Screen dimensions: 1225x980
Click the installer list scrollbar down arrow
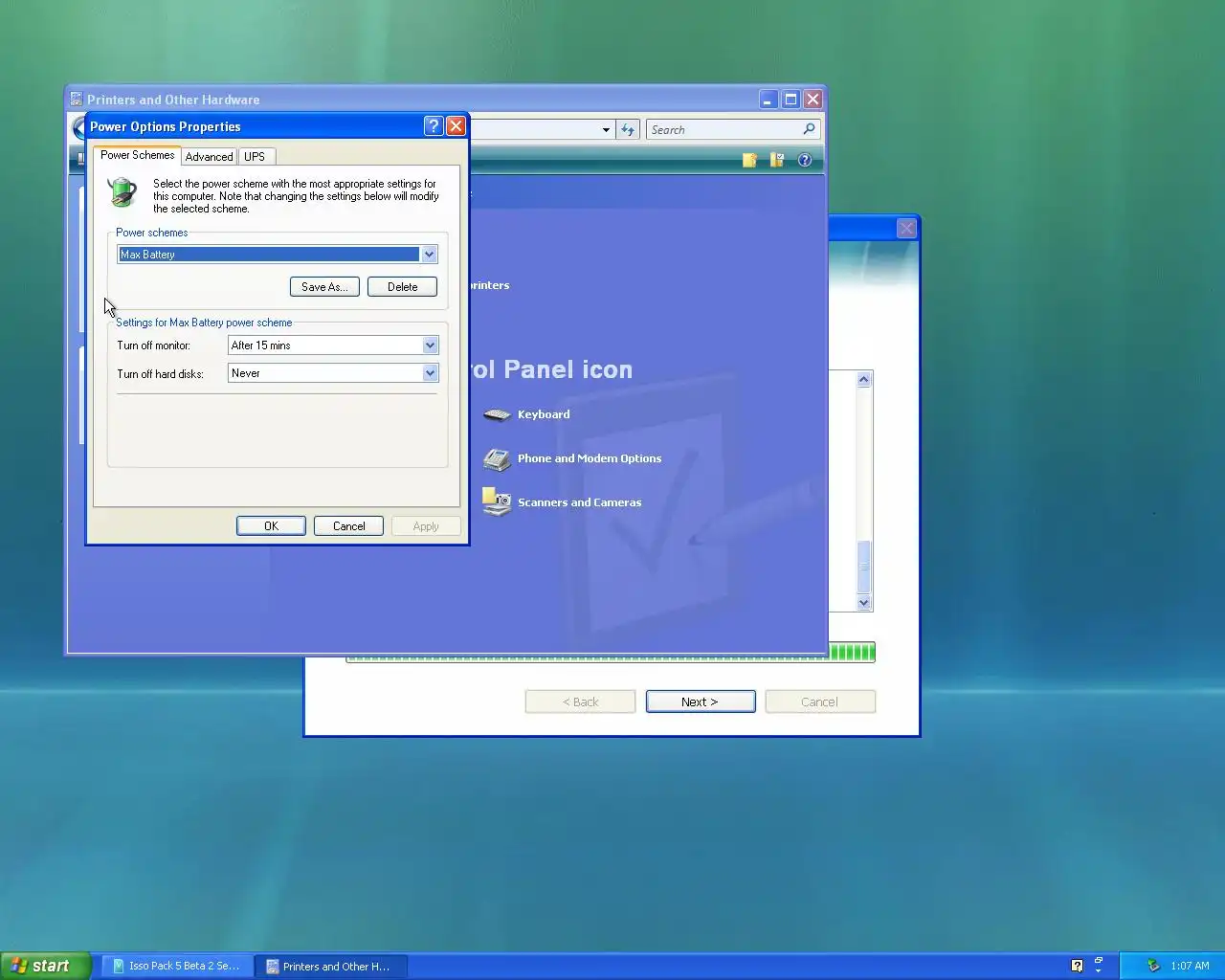click(x=863, y=602)
